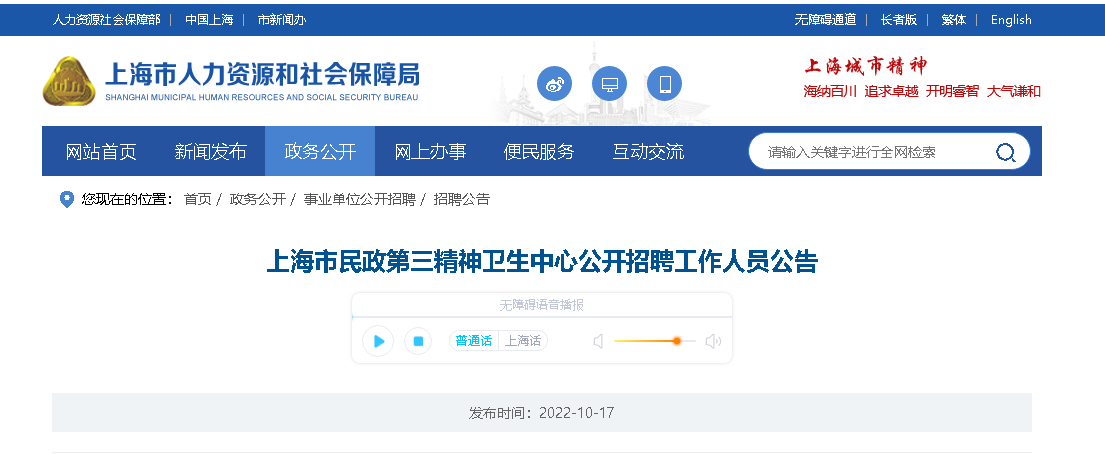Click the 上海城市精神 banner text
1105x454 pixels.
[865, 66]
